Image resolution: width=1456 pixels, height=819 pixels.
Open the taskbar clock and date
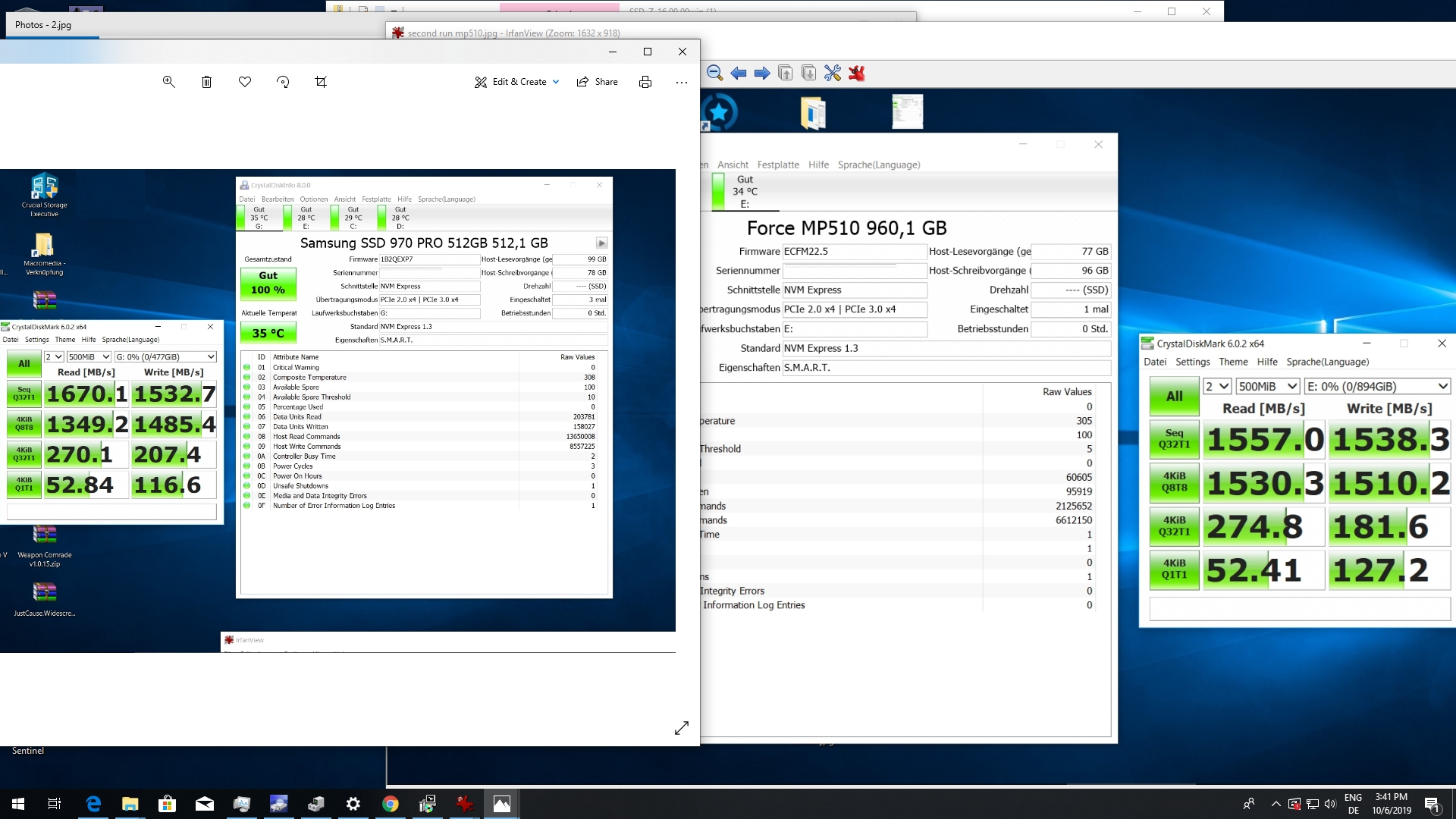(x=1392, y=804)
